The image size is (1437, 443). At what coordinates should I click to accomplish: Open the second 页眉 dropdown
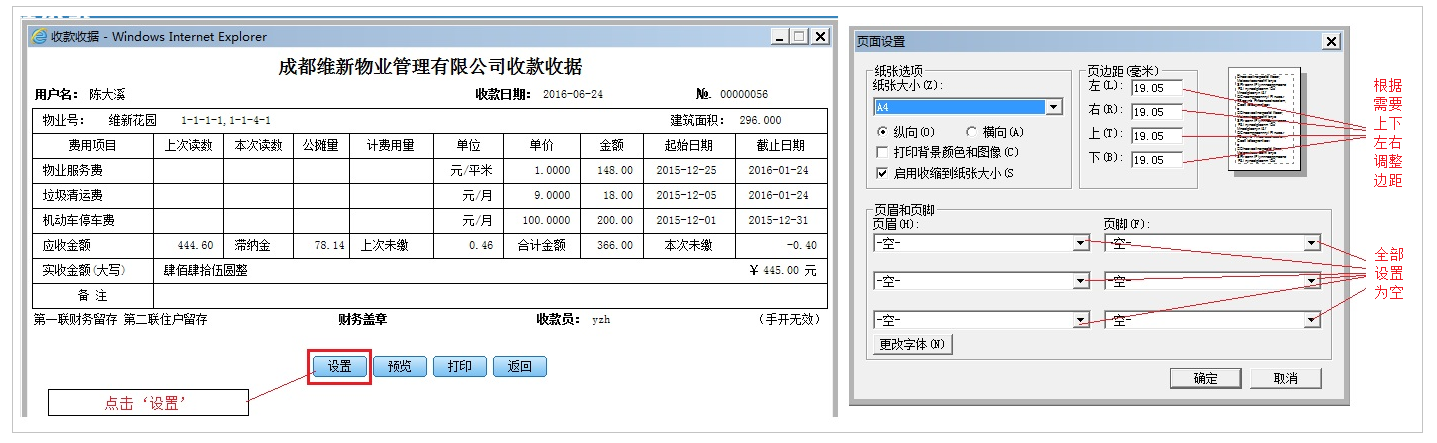click(x=1080, y=282)
